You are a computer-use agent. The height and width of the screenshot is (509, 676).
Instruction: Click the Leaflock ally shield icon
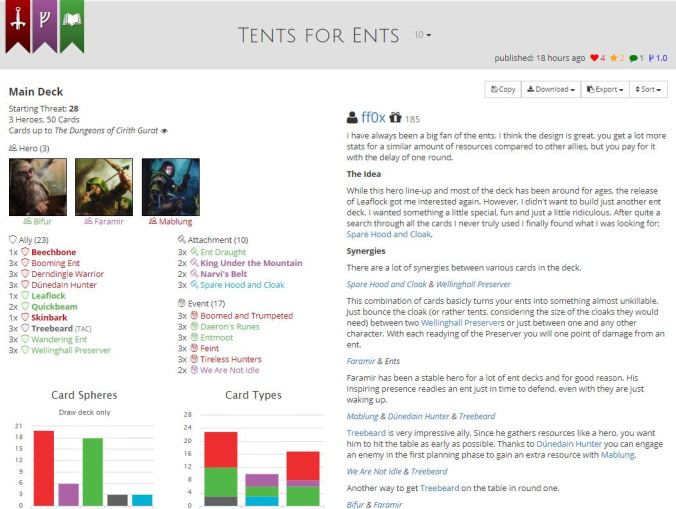pyautogui.click(x=25, y=295)
